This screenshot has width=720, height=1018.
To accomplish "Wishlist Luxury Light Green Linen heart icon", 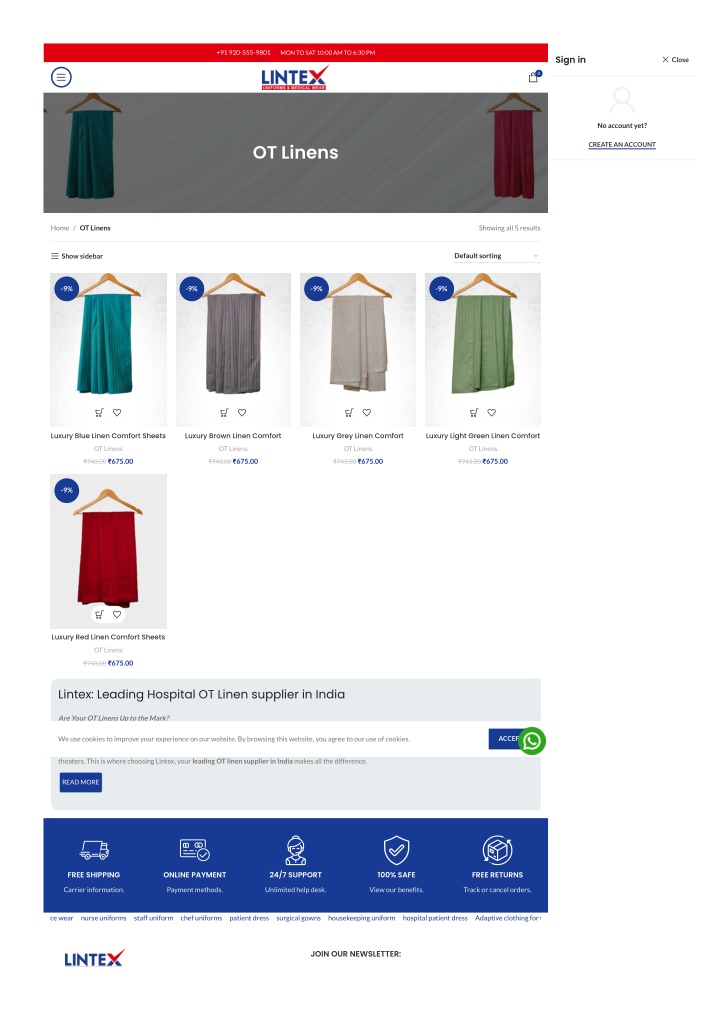I will pyautogui.click(x=491, y=412).
